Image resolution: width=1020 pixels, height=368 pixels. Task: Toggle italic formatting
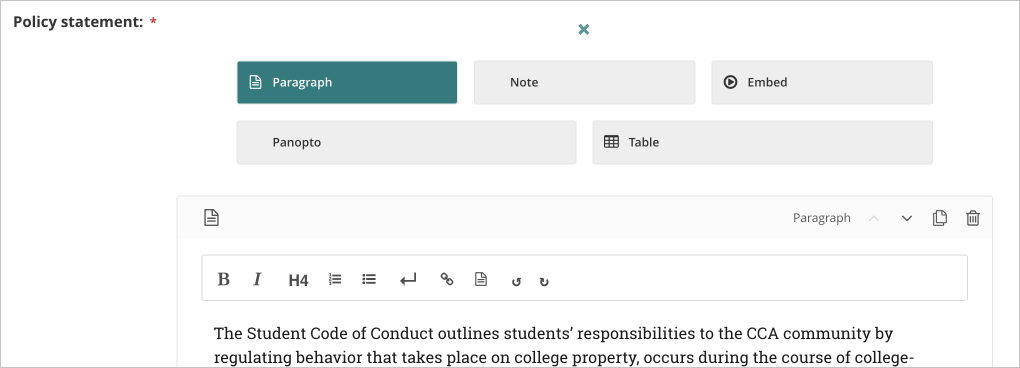(x=257, y=280)
